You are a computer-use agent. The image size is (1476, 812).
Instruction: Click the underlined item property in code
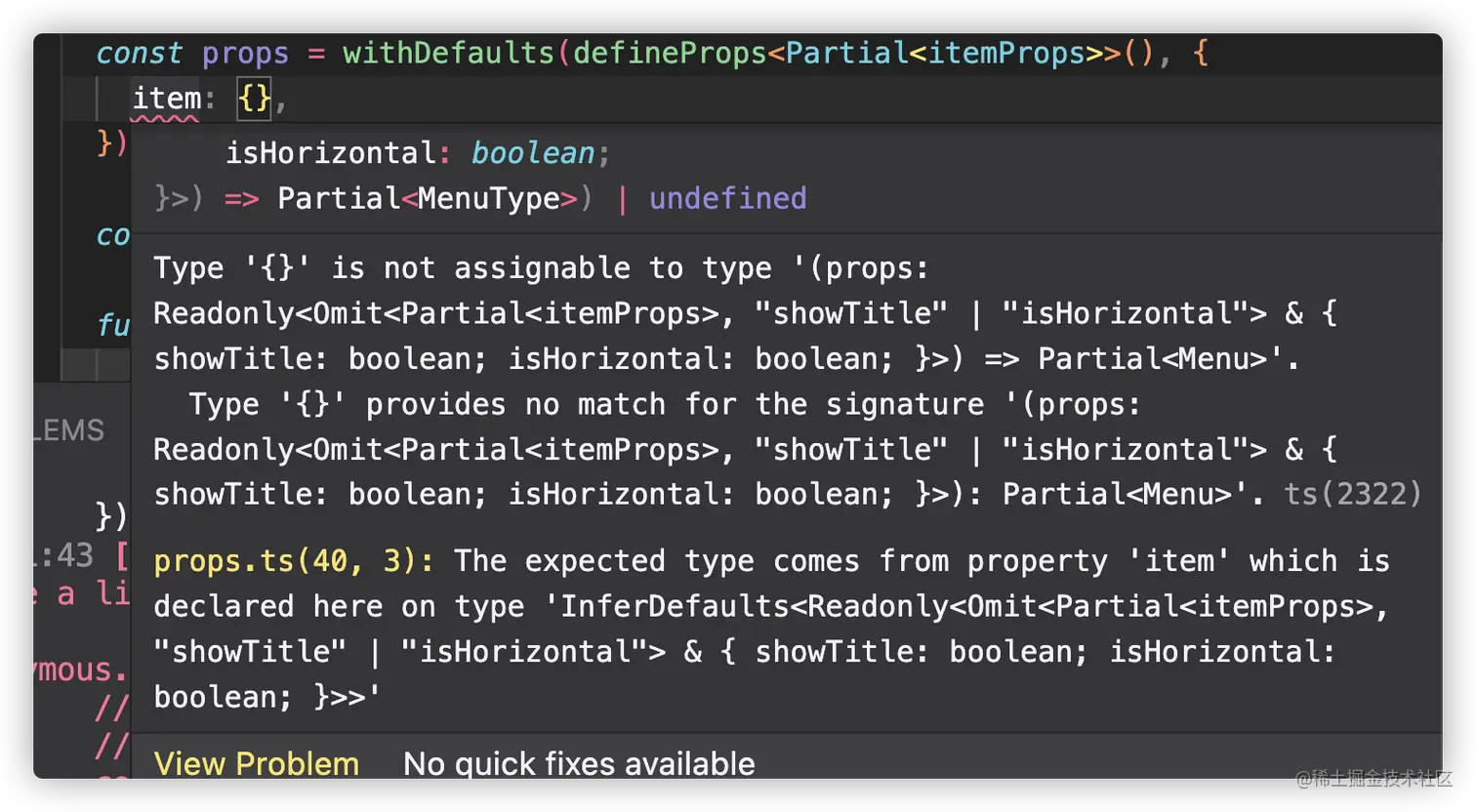166,99
